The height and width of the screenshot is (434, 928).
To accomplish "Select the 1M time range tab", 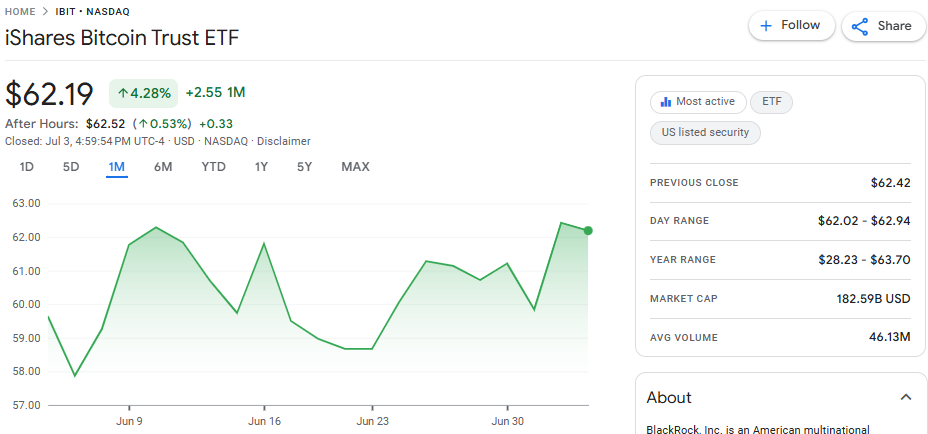I will click(x=117, y=167).
